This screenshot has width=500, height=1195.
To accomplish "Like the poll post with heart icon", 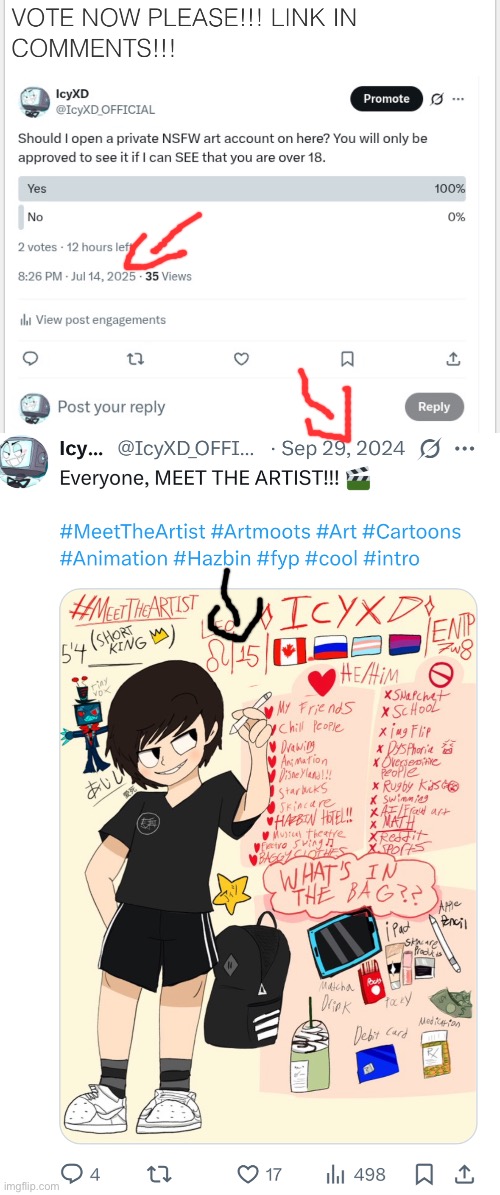I will pos(242,358).
